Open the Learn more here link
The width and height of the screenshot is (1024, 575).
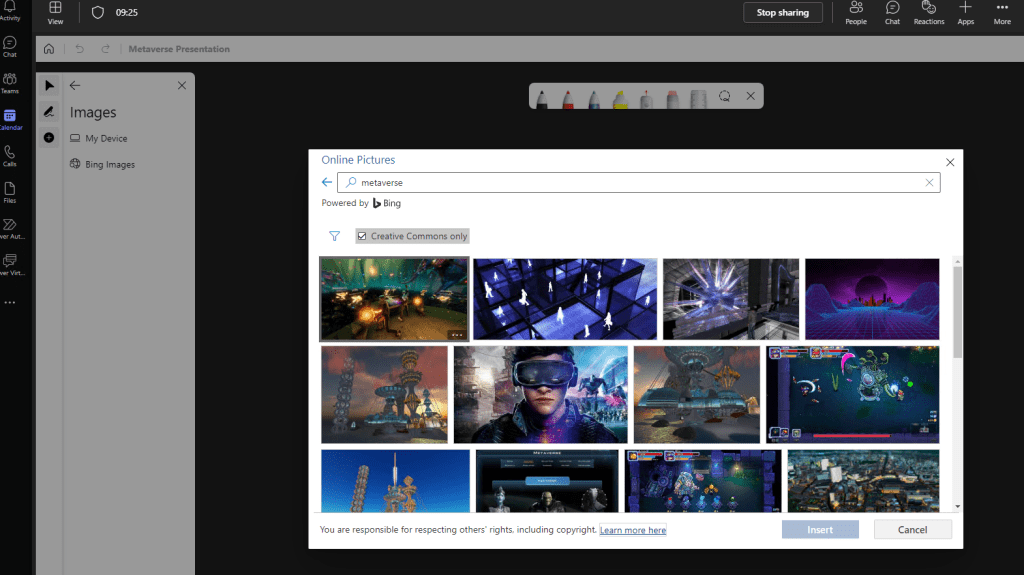632,530
